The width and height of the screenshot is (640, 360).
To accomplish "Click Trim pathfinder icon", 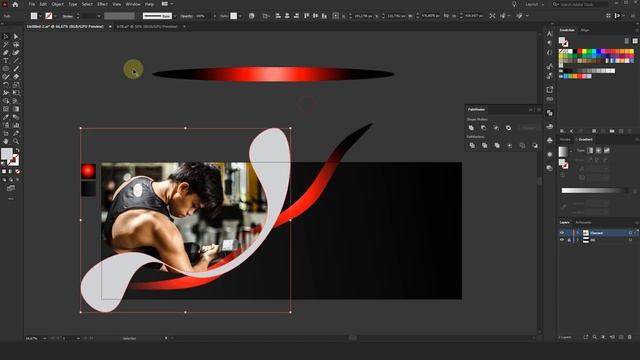I will click(x=484, y=145).
